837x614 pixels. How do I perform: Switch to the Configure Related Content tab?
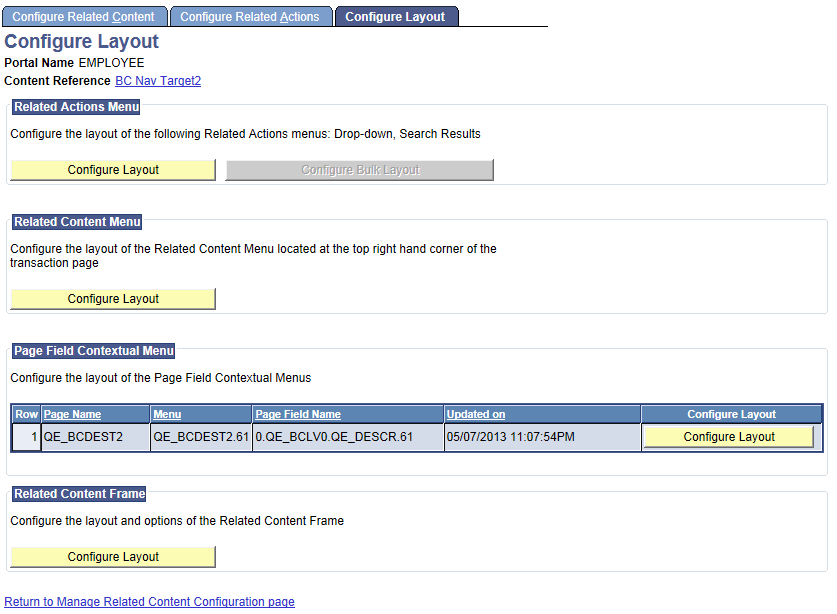click(x=84, y=16)
